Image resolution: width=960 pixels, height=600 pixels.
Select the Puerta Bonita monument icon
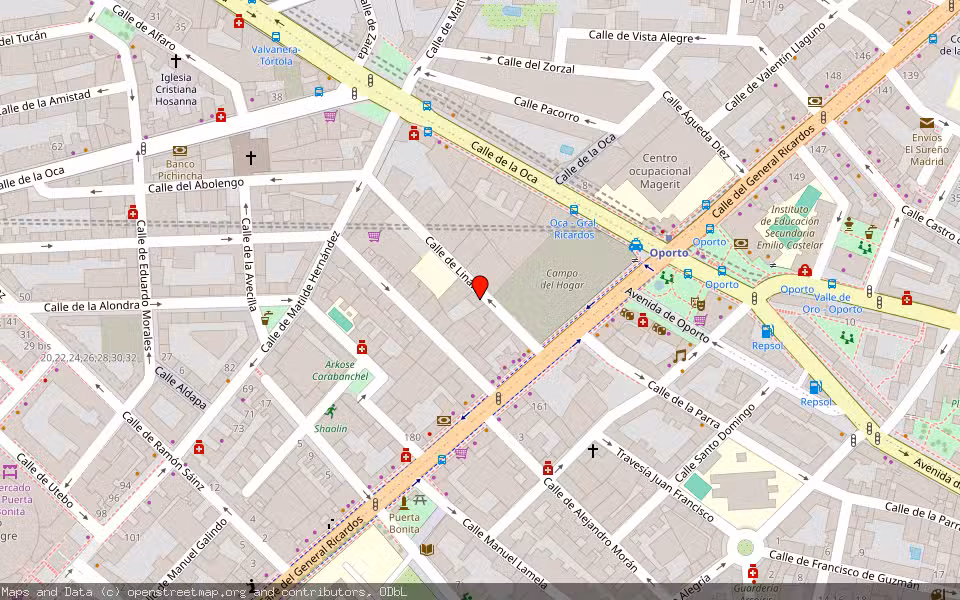(x=403, y=503)
